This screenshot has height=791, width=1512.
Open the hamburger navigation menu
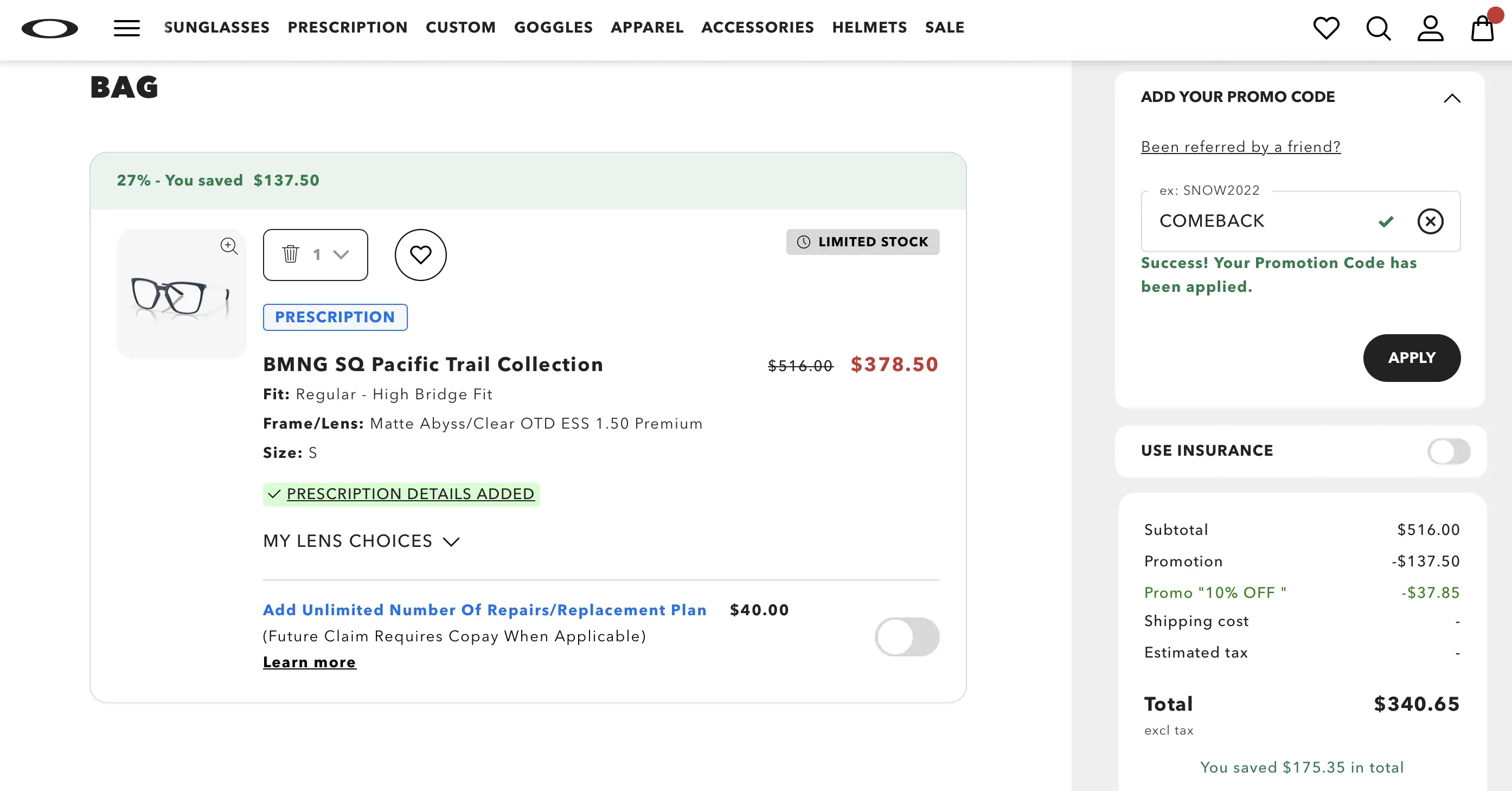coord(127,28)
